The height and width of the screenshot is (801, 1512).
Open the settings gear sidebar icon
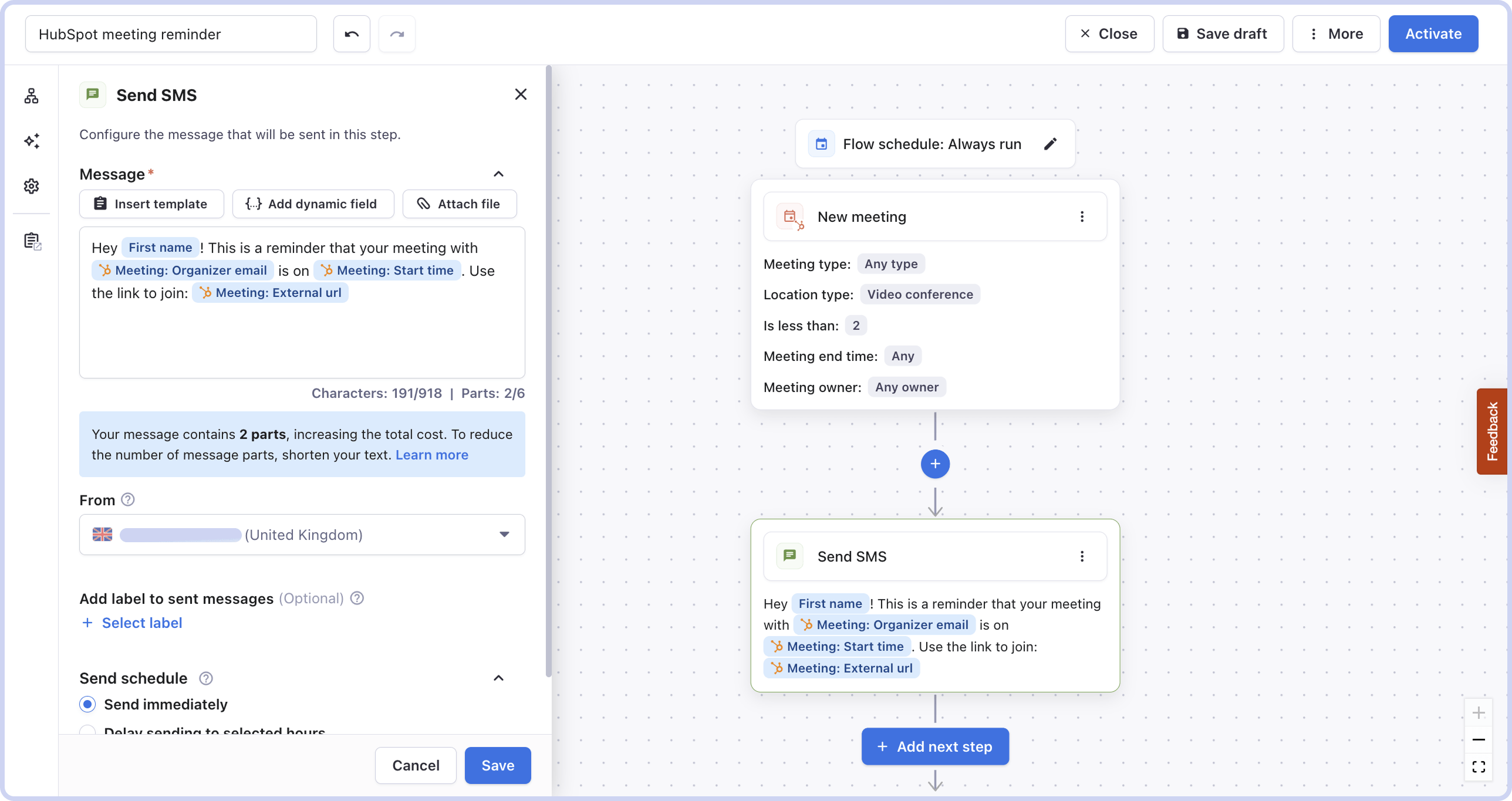click(x=32, y=186)
